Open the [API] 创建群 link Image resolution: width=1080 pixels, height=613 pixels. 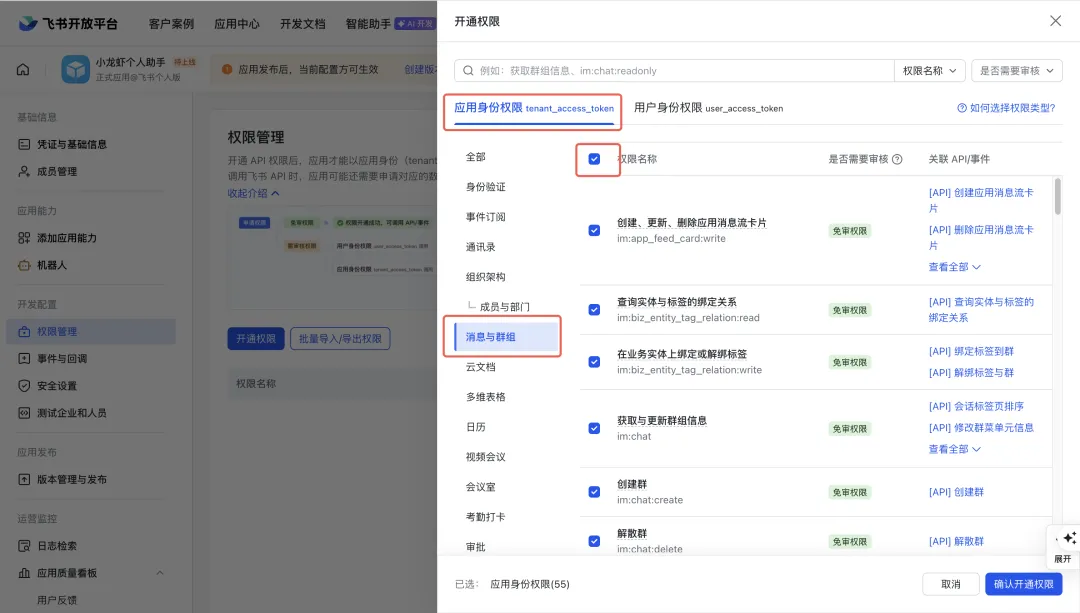click(x=956, y=492)
